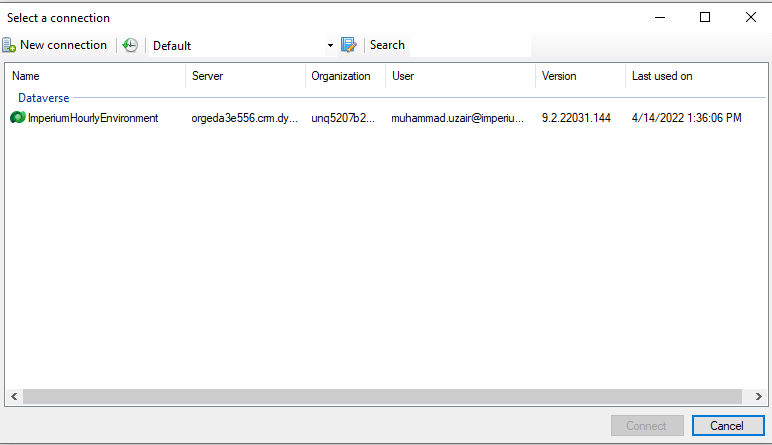772x445 pixels.
Task: Sort by the Name column header
Action: pos(95,76)
